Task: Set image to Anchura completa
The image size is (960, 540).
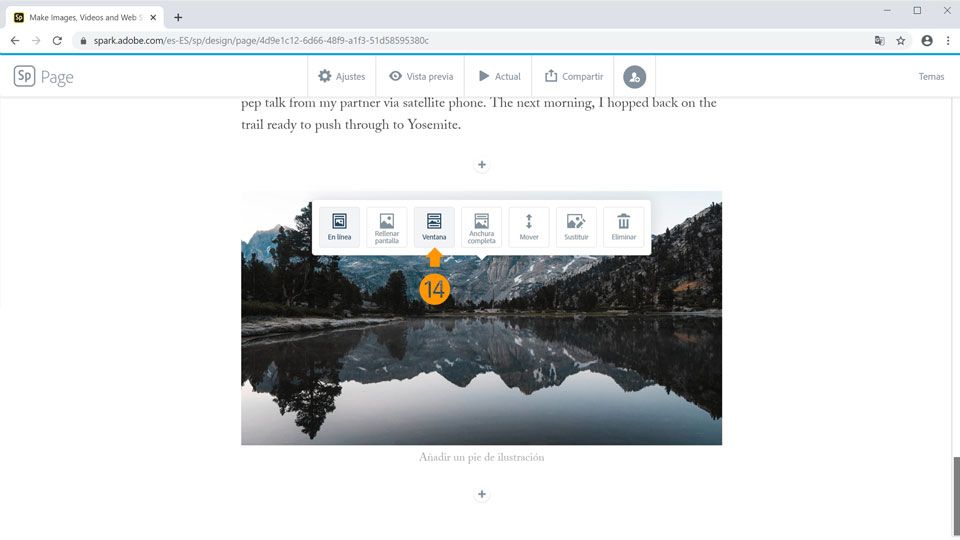Action: pyautogui.click(x=481, y=227)
